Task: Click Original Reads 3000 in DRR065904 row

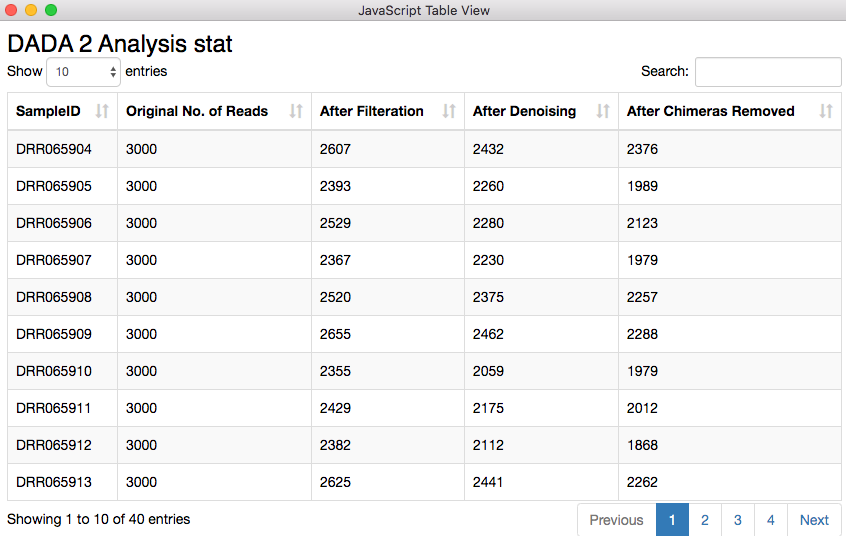Action: point(141,149)
